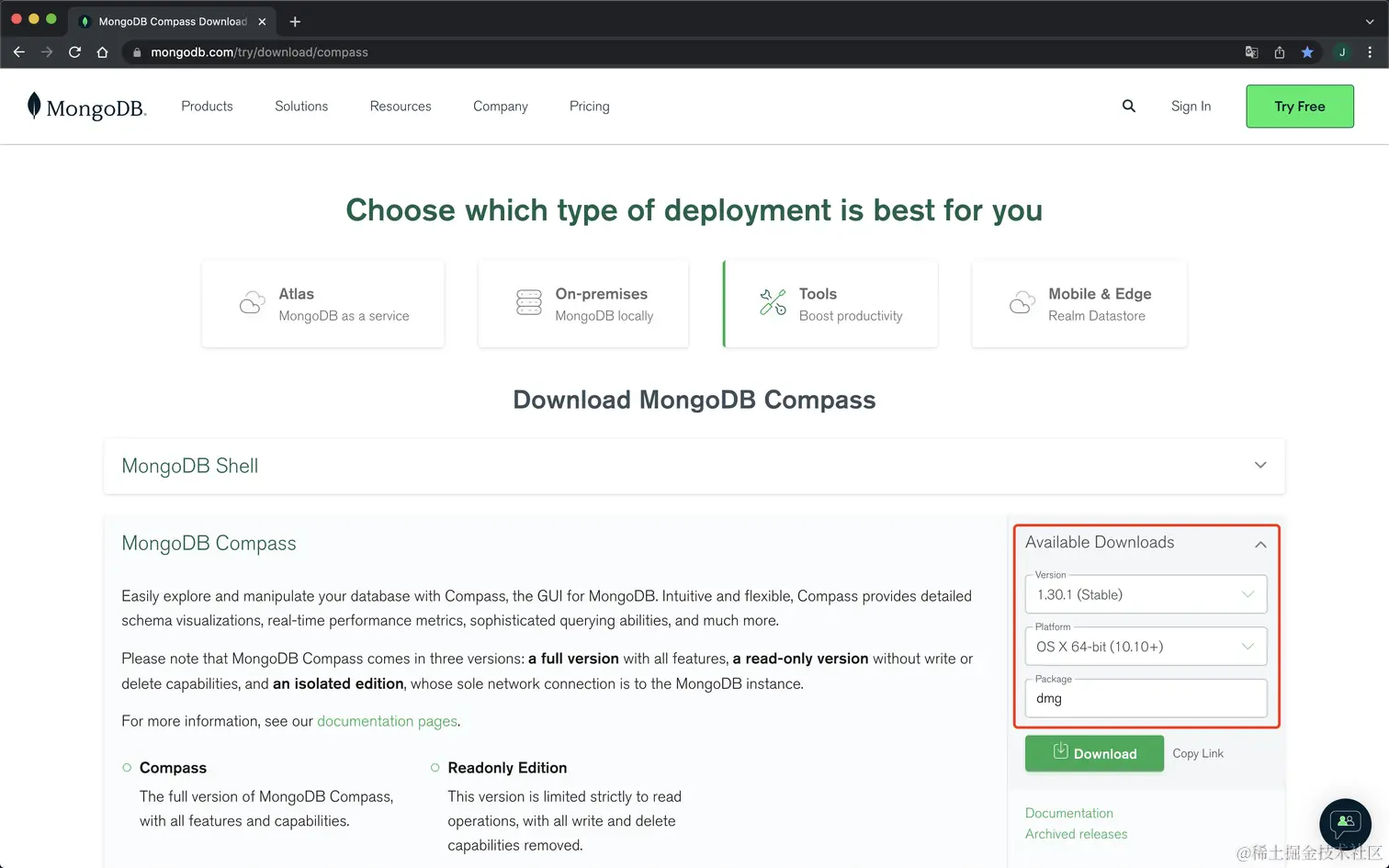Select the Tools deployment tab
The image size is (1389, 868).
pyautogui.click(x=830, y=304)
